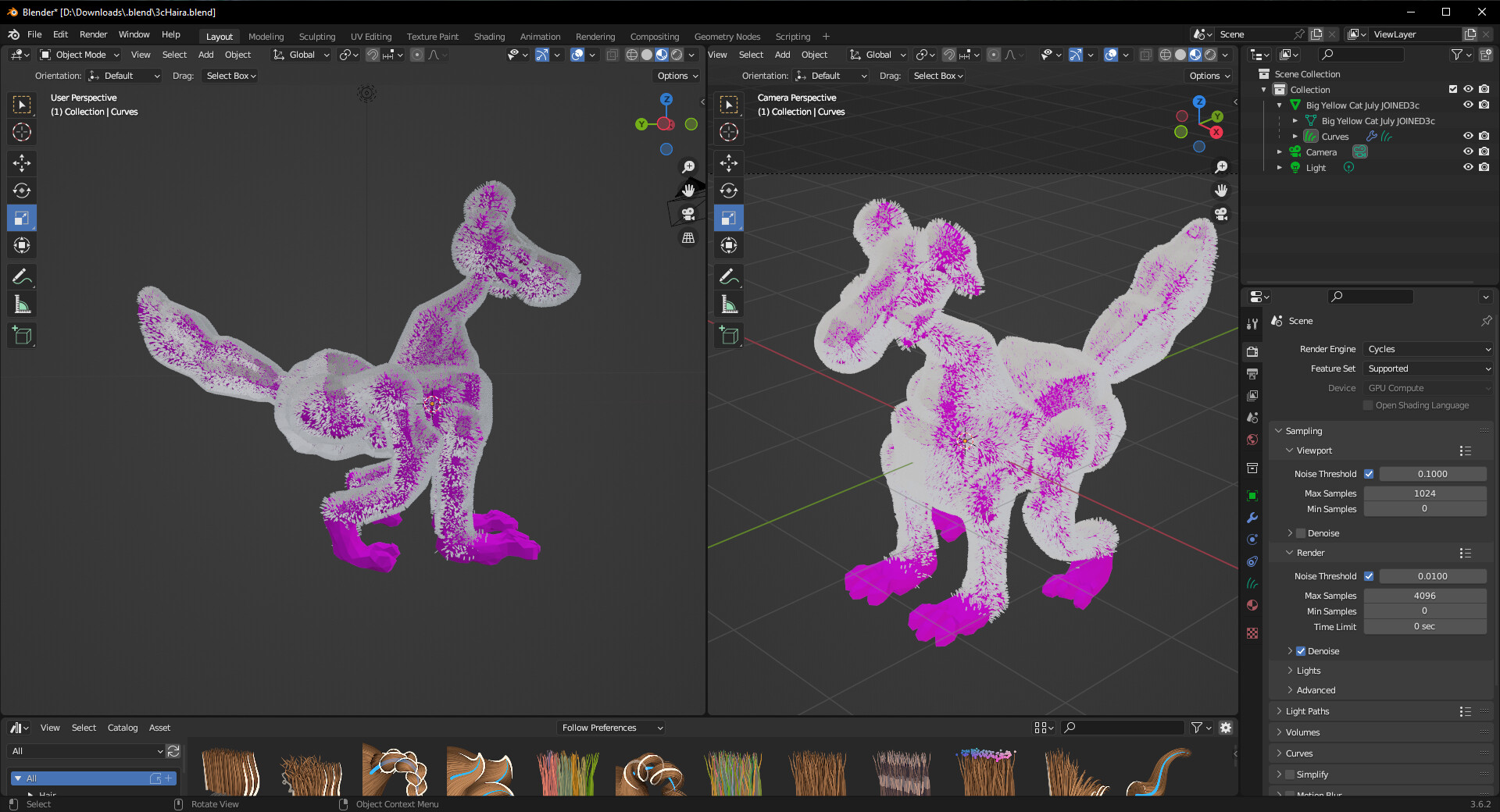This screenshot has width=1500, height=812.
Task: Open Modifier properties wrench tab
Action: coord(1252,518)
